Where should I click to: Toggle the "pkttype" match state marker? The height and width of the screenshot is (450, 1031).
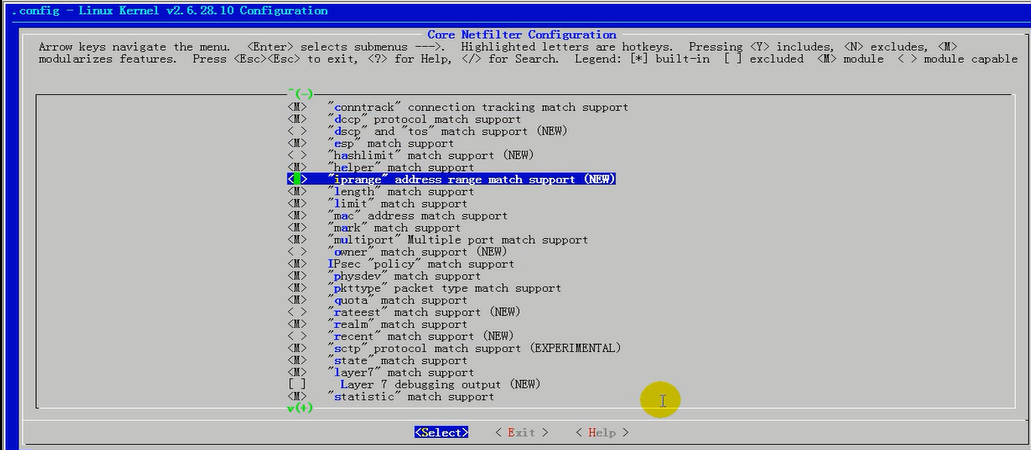[297, 288]
